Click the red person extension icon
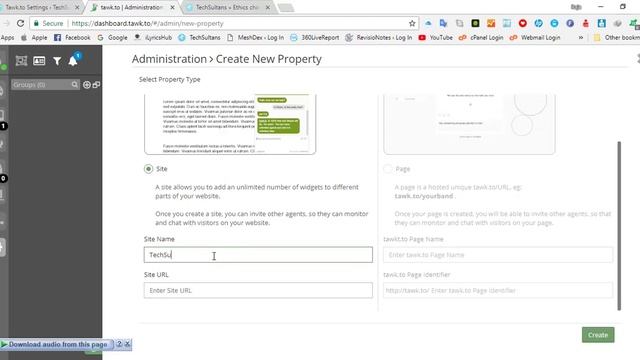The image size is (640, 360). [x=586, y=23]
